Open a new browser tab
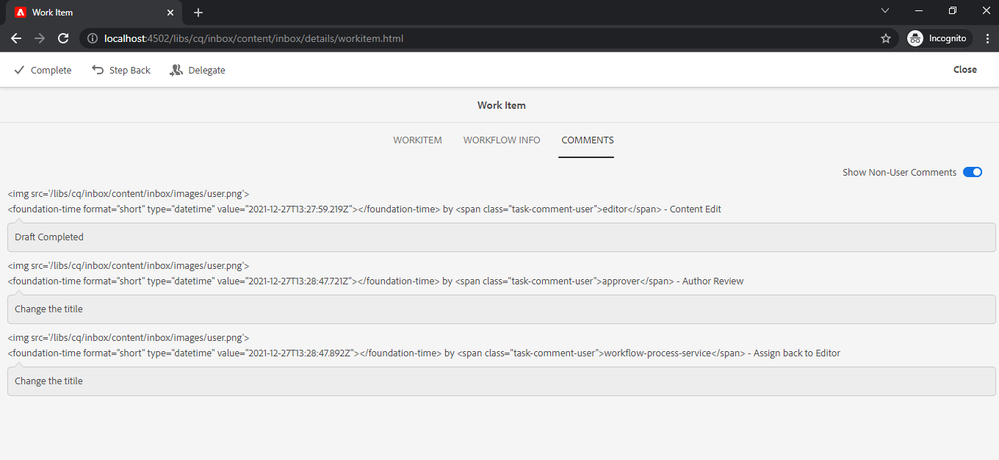Image resolution: width=999 pixels, height=460 pixels. tap(198, 12)
